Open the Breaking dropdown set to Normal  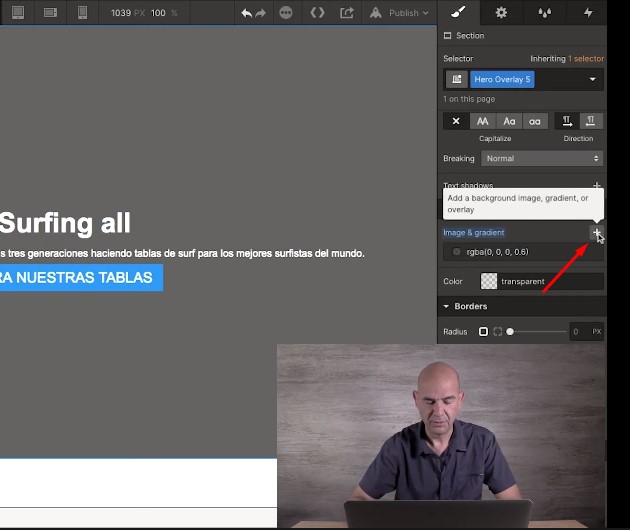pos(541,158)
